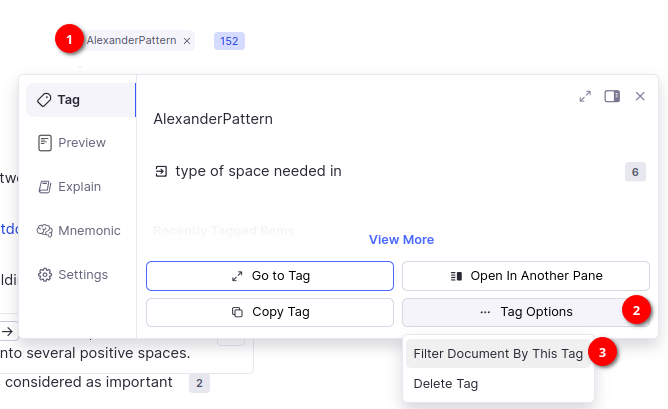The height and width of the screenshot is (409, 668).
Task: Expand the Tag Options dropdown
Action: point(526,312)
